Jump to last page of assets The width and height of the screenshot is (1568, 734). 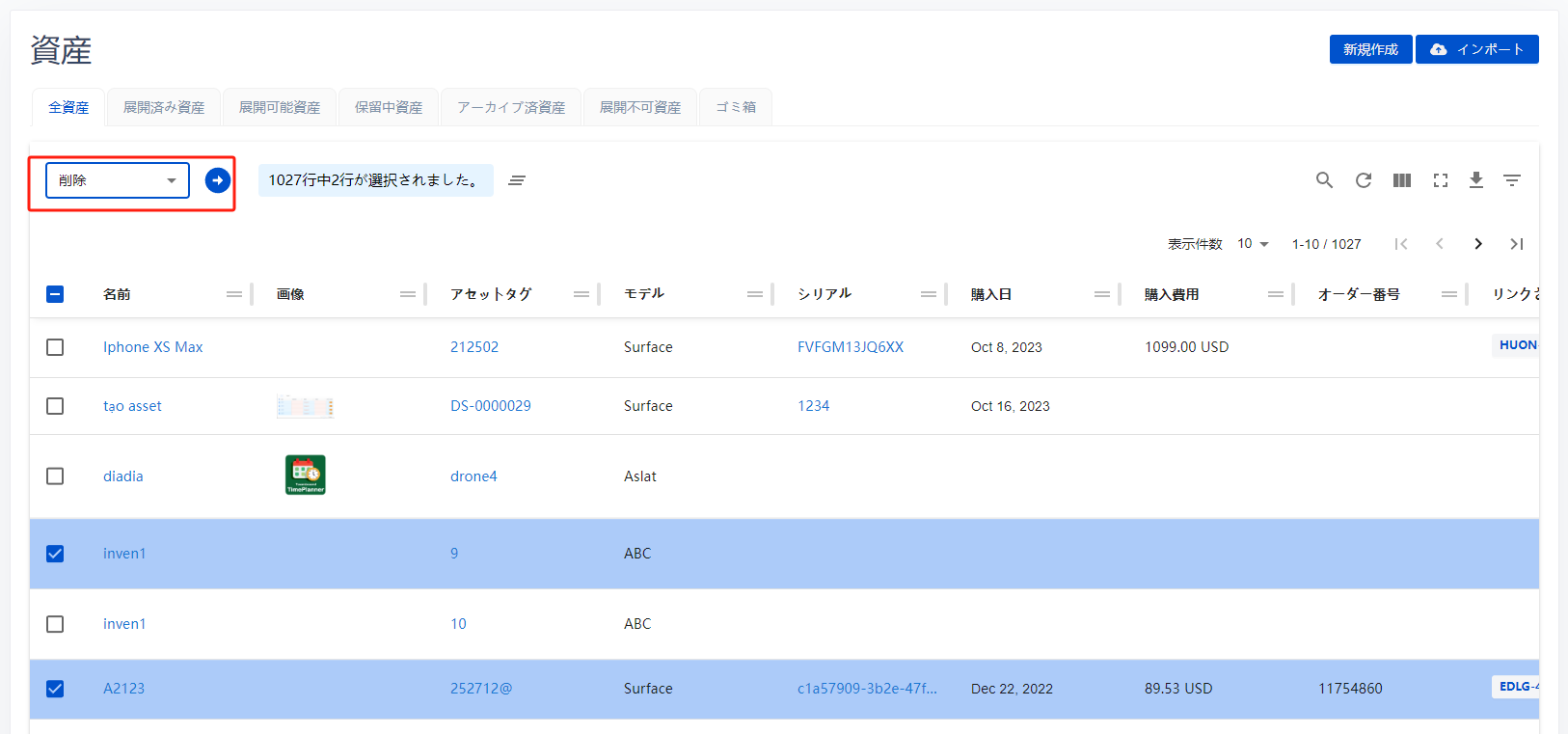coord(1516,244)
